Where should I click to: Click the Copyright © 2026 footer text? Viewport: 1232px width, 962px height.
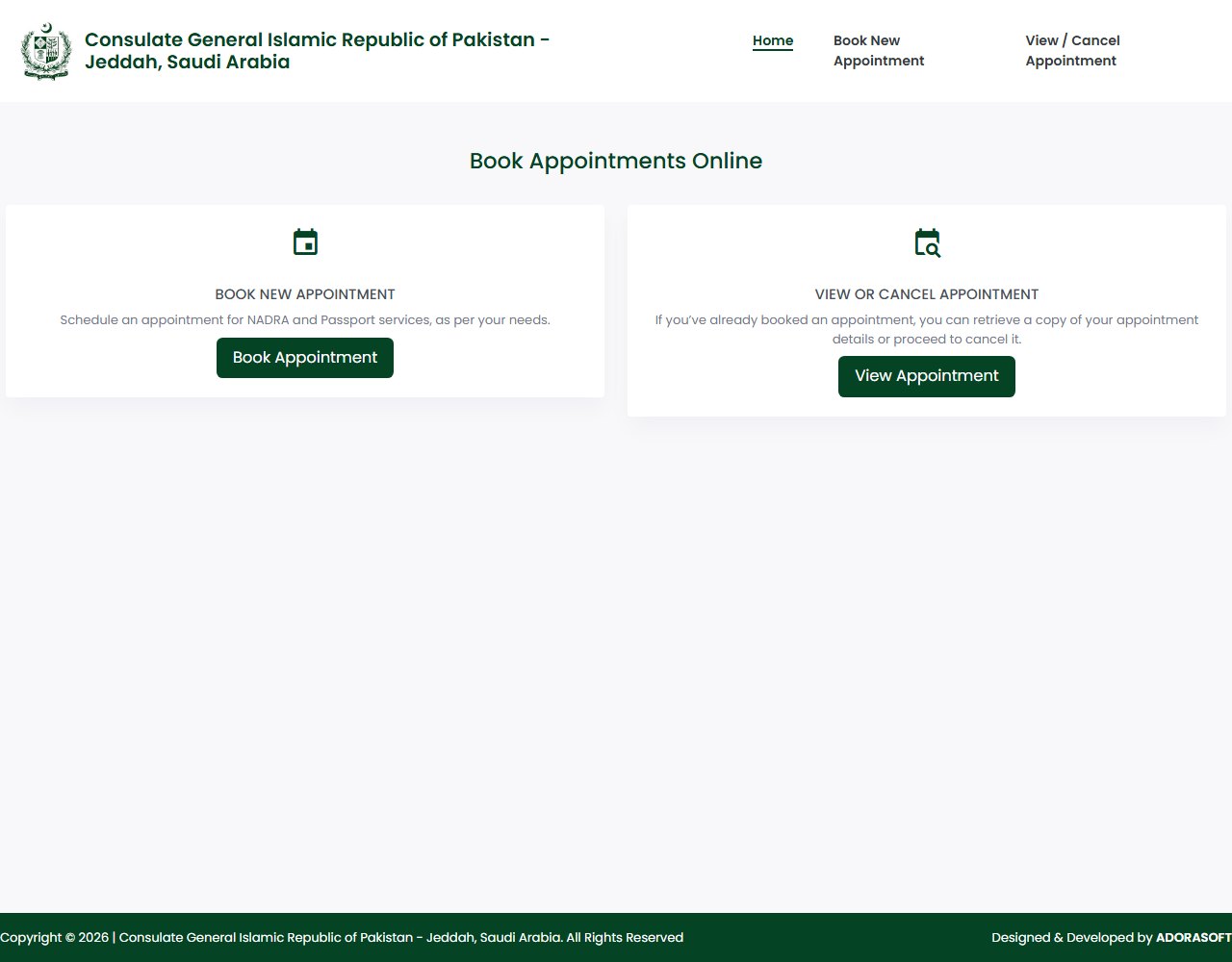(342, 938)
